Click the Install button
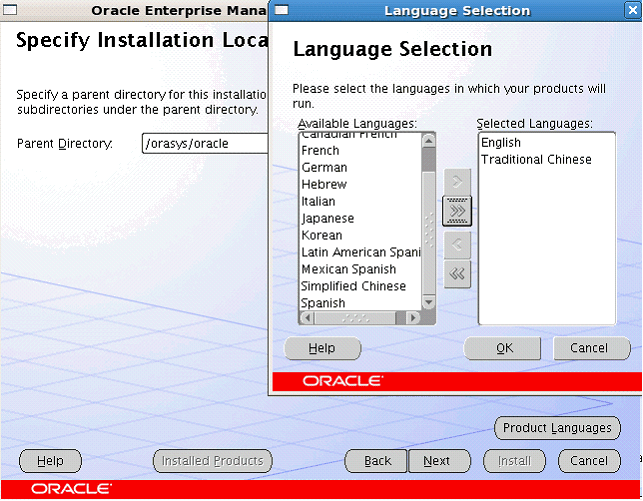 (515, 461)
